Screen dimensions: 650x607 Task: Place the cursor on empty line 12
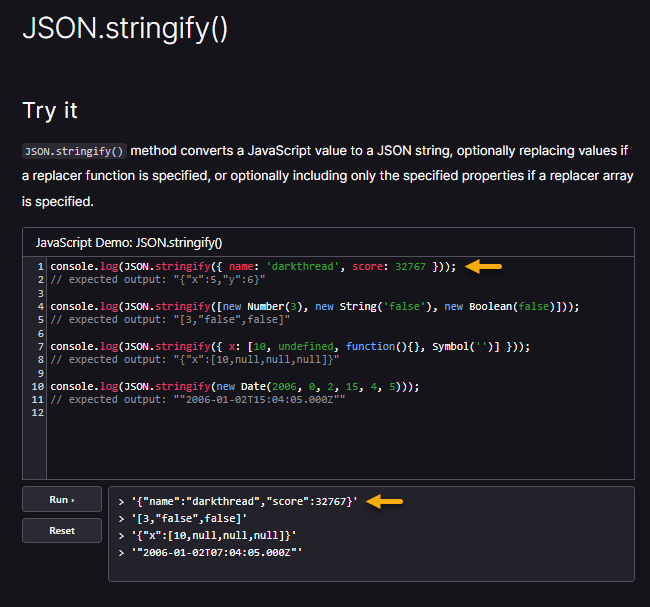200,413
